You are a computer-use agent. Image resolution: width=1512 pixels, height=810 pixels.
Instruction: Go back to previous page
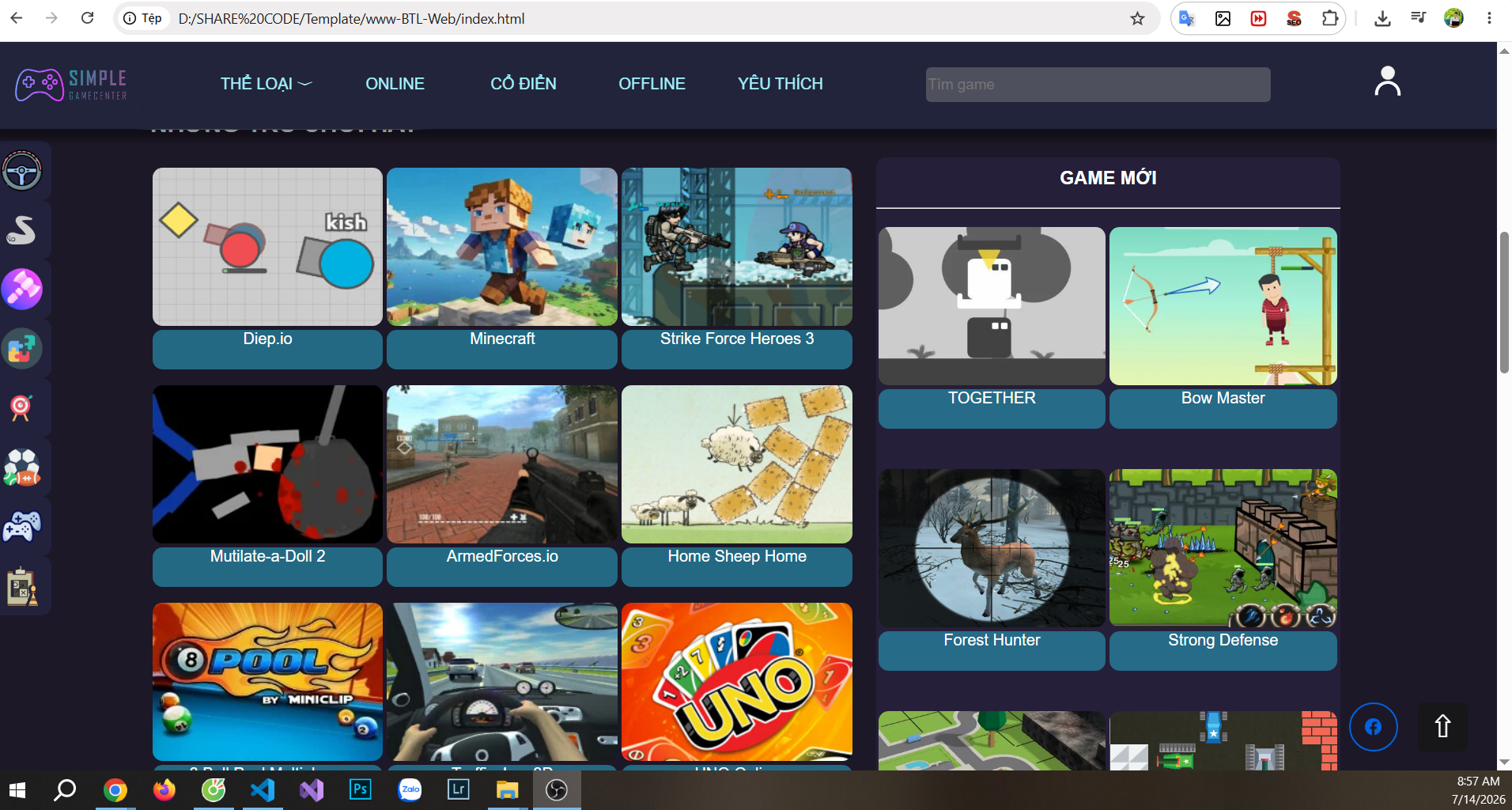pos(16,18)
